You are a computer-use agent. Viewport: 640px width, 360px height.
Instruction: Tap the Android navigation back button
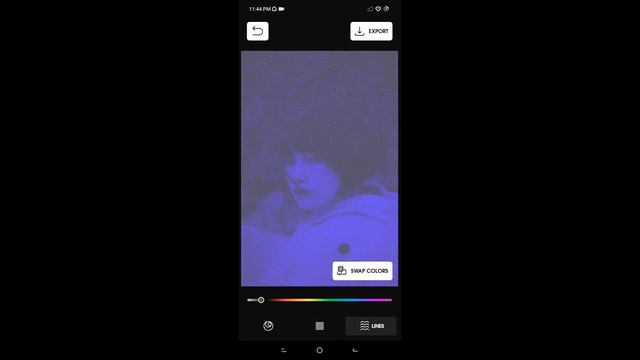click(355, 350)
